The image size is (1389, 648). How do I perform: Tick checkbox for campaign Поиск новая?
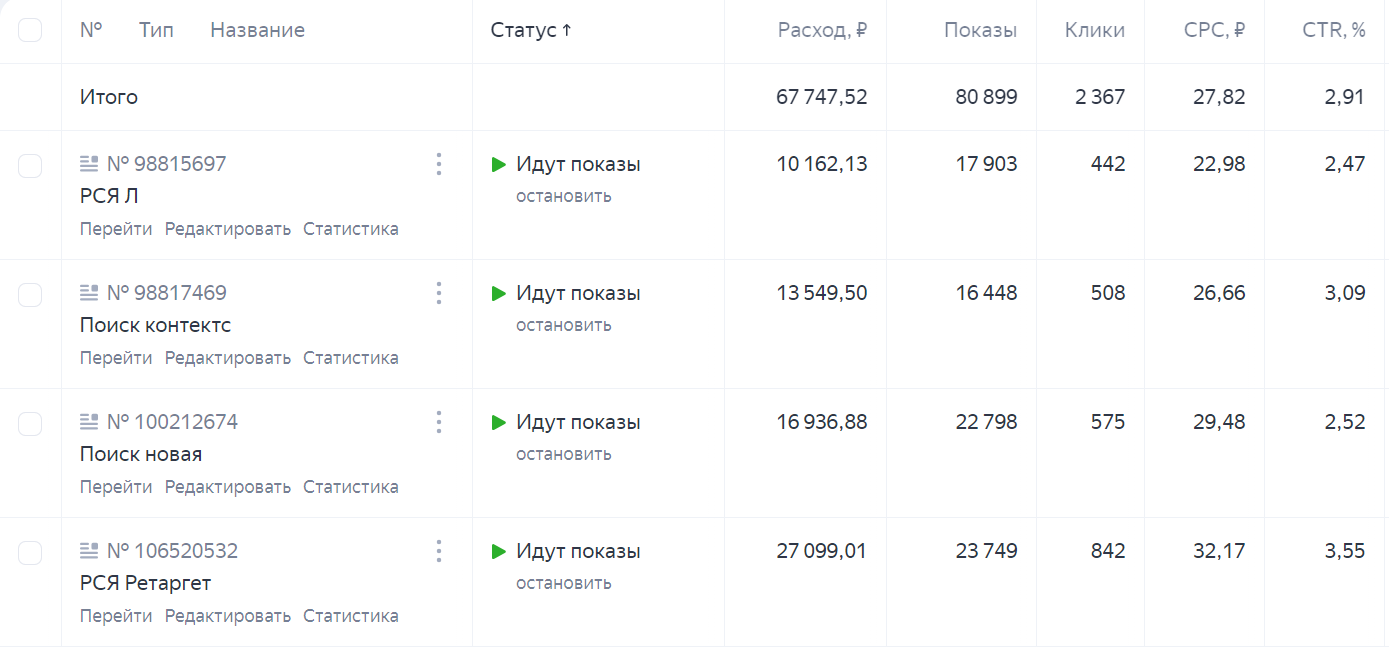pos(30,424)
